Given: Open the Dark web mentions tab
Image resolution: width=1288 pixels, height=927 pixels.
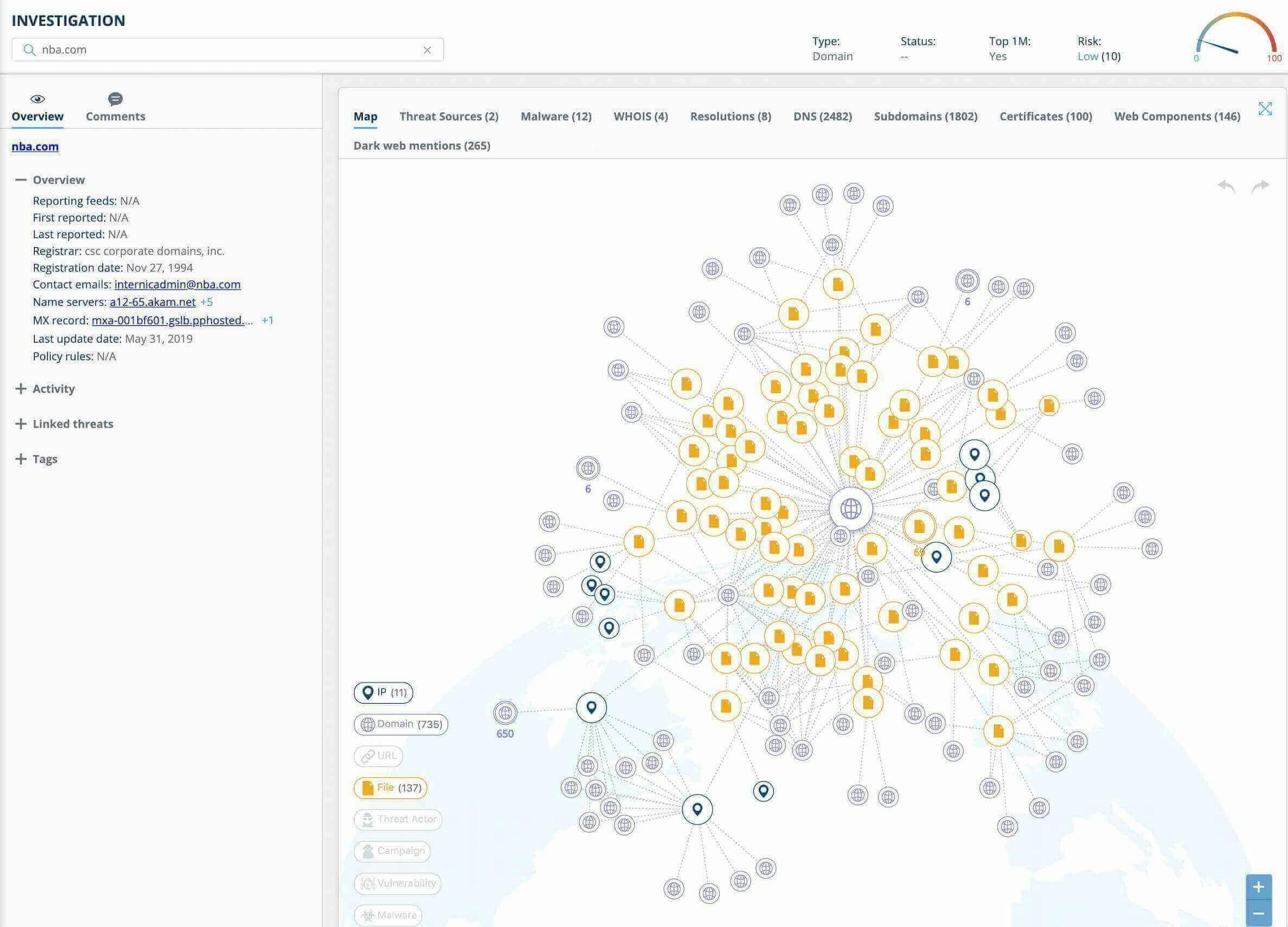Looking at the screenshot, I should point(422,146).
